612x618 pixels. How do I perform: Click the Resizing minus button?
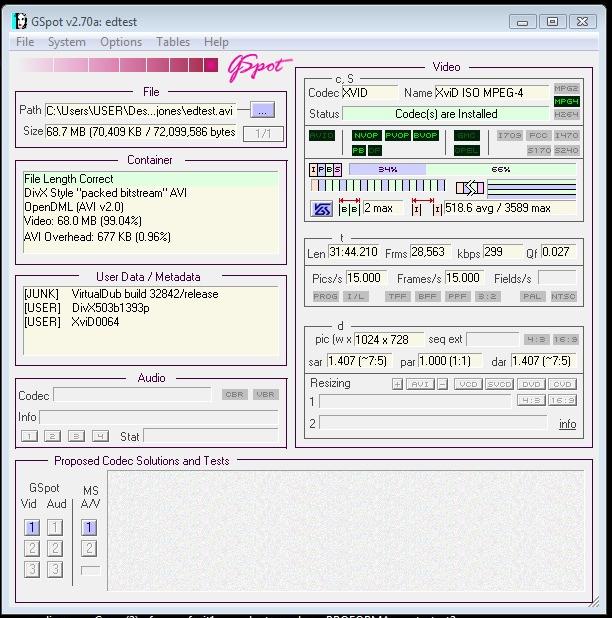443,384
